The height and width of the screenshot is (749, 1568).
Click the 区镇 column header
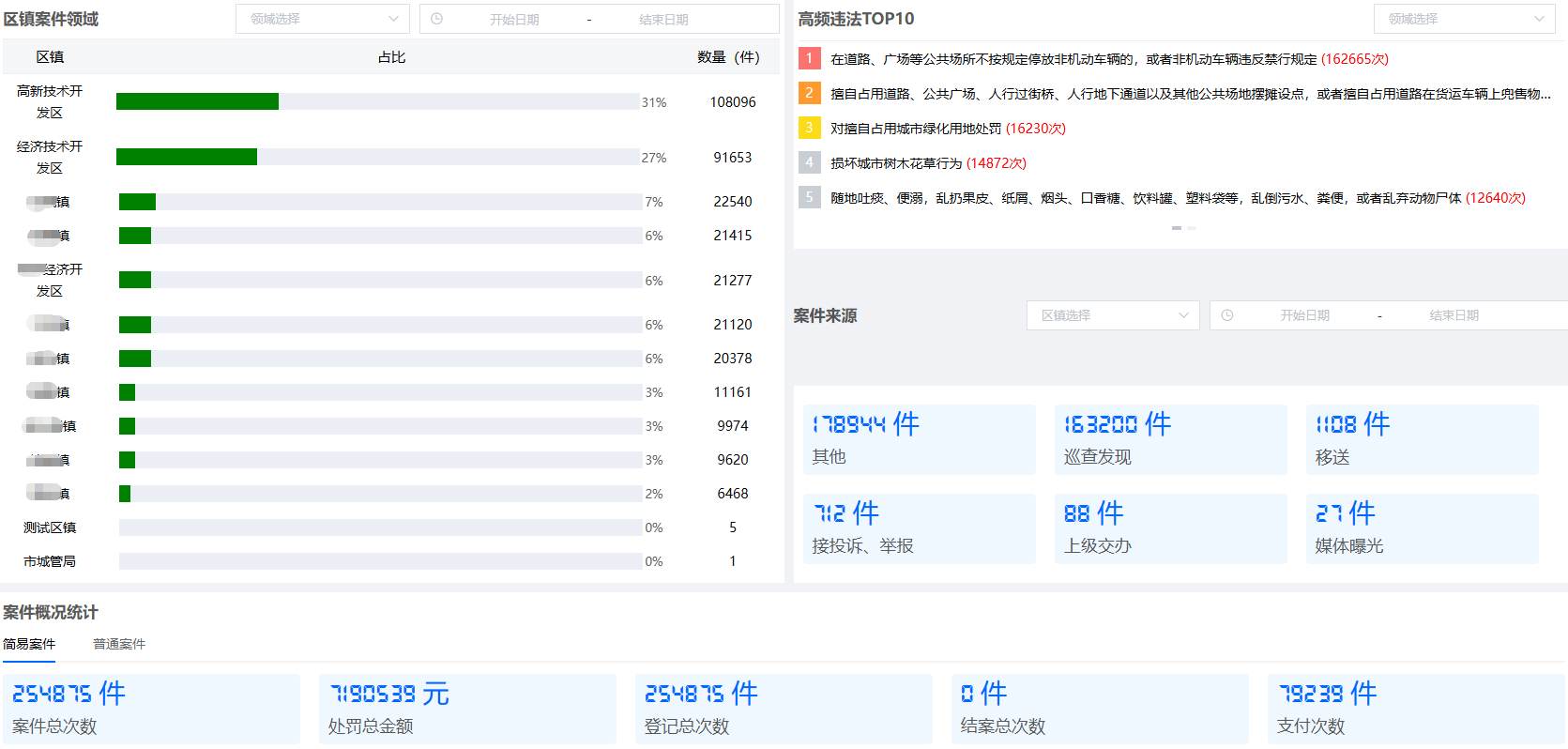tap(50, 57)
